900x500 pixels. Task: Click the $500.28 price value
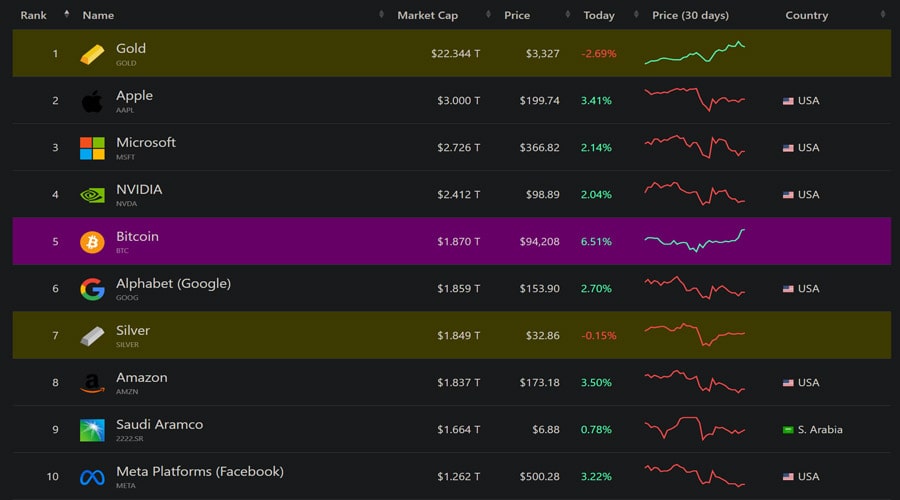point(540,477)
